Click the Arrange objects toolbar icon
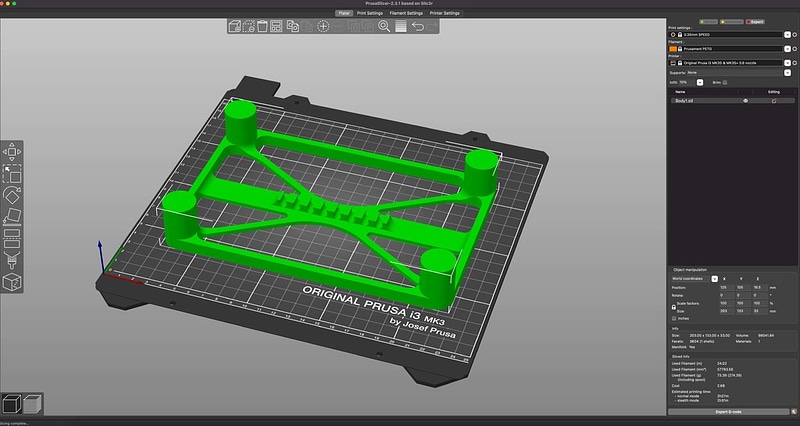Screen dimensions: 800x426 tap(276, 26)
